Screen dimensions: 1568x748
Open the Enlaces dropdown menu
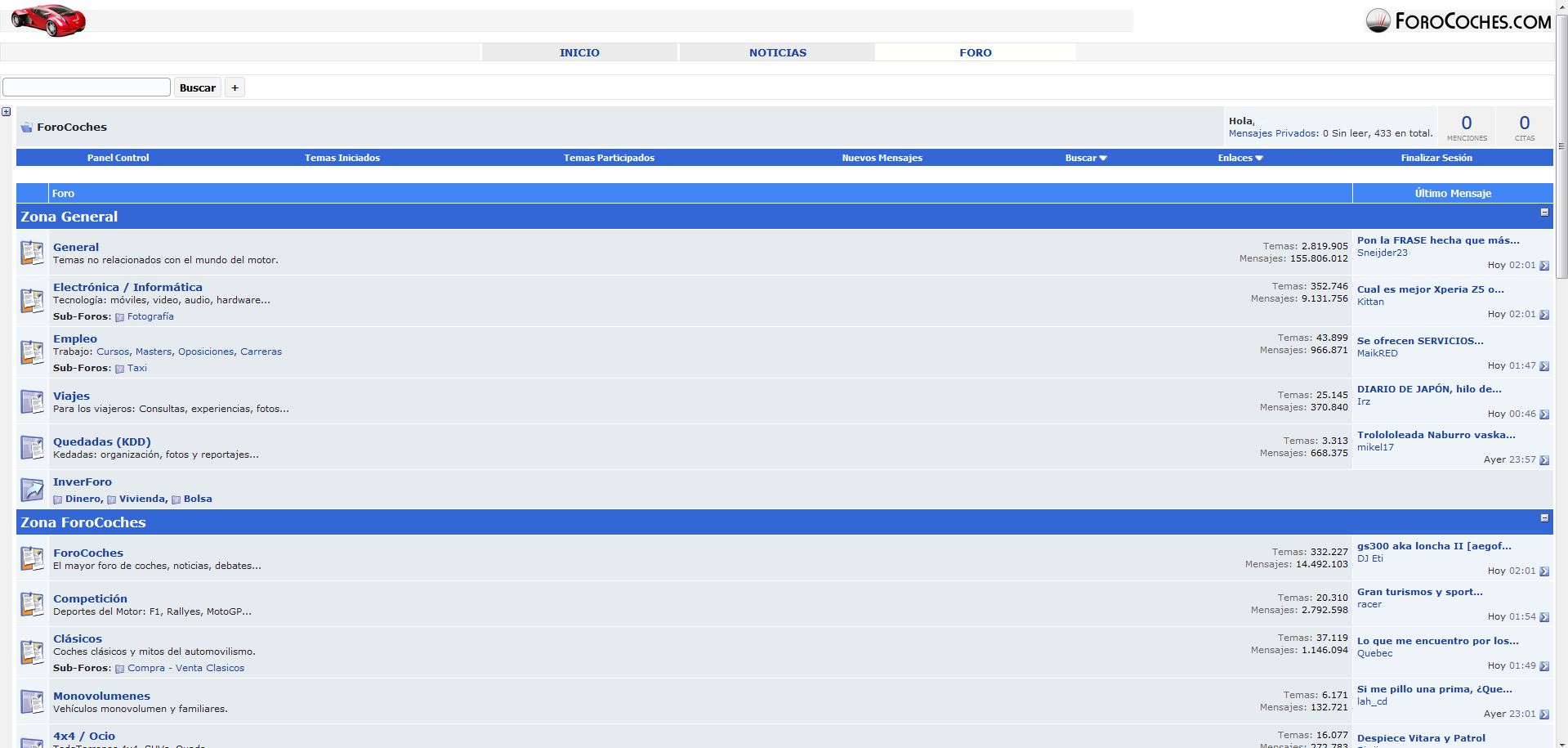[1240, 158]
